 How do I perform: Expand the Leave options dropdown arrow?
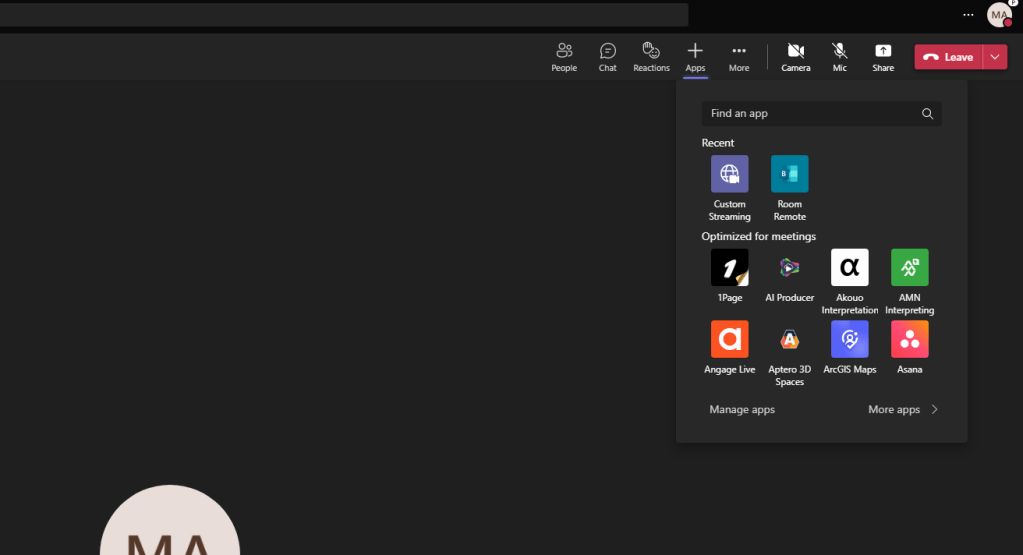[994, 57]
